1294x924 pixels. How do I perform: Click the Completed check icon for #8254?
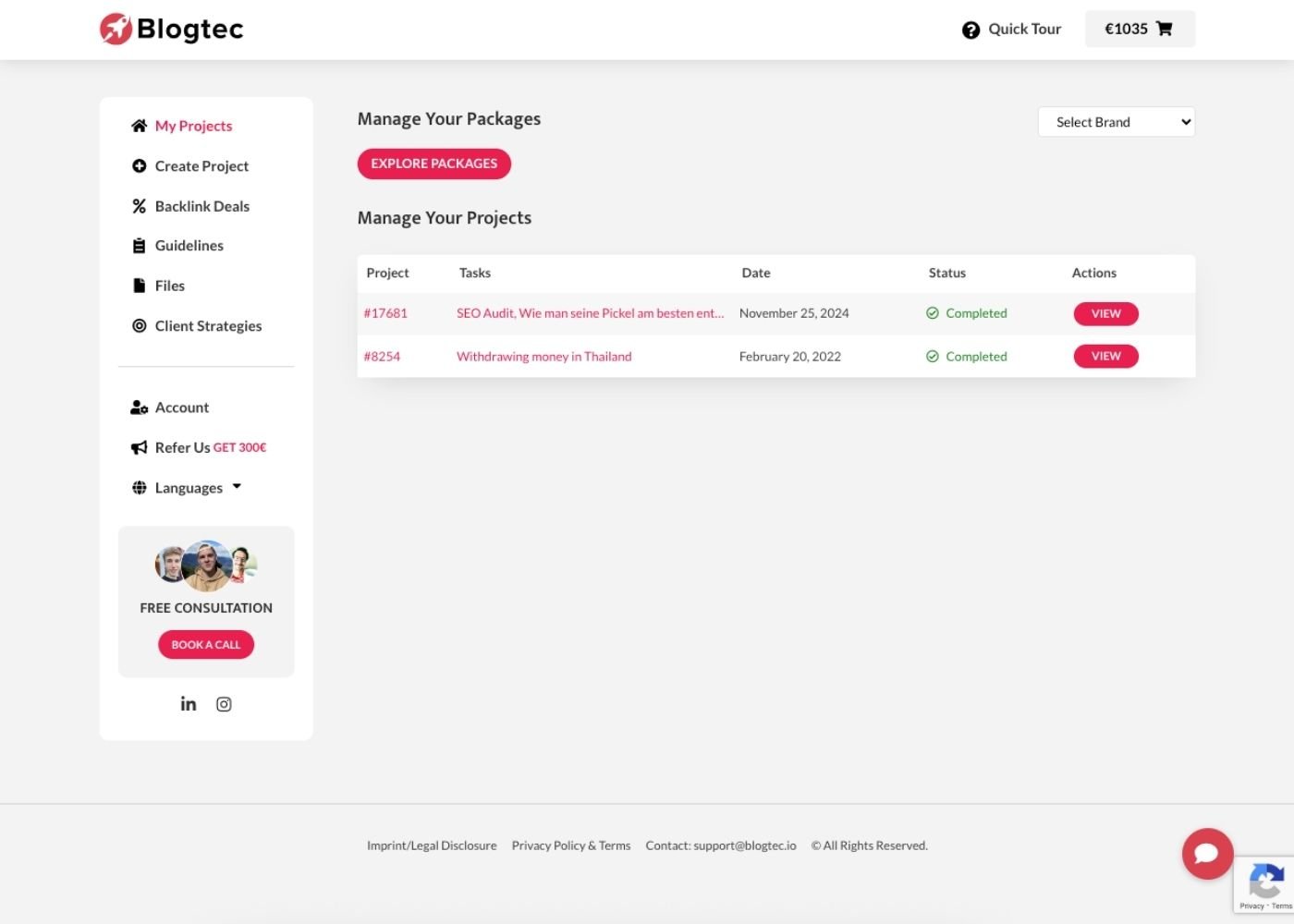(933, 357)
